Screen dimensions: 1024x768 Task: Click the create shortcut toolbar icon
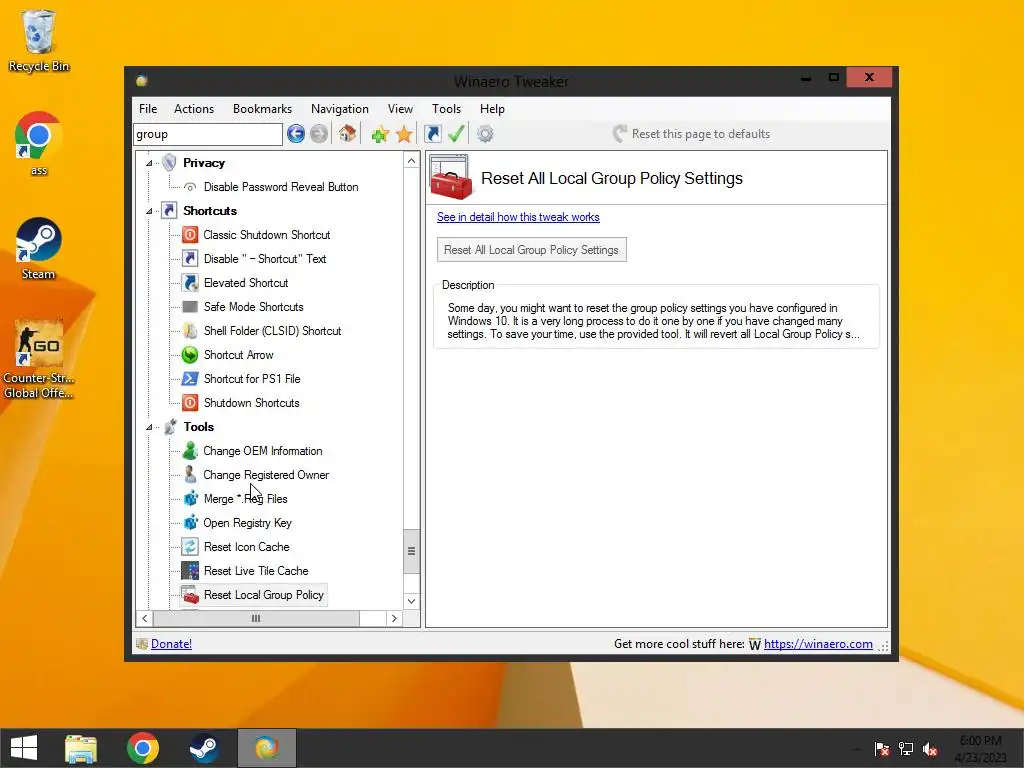(432, 134)
